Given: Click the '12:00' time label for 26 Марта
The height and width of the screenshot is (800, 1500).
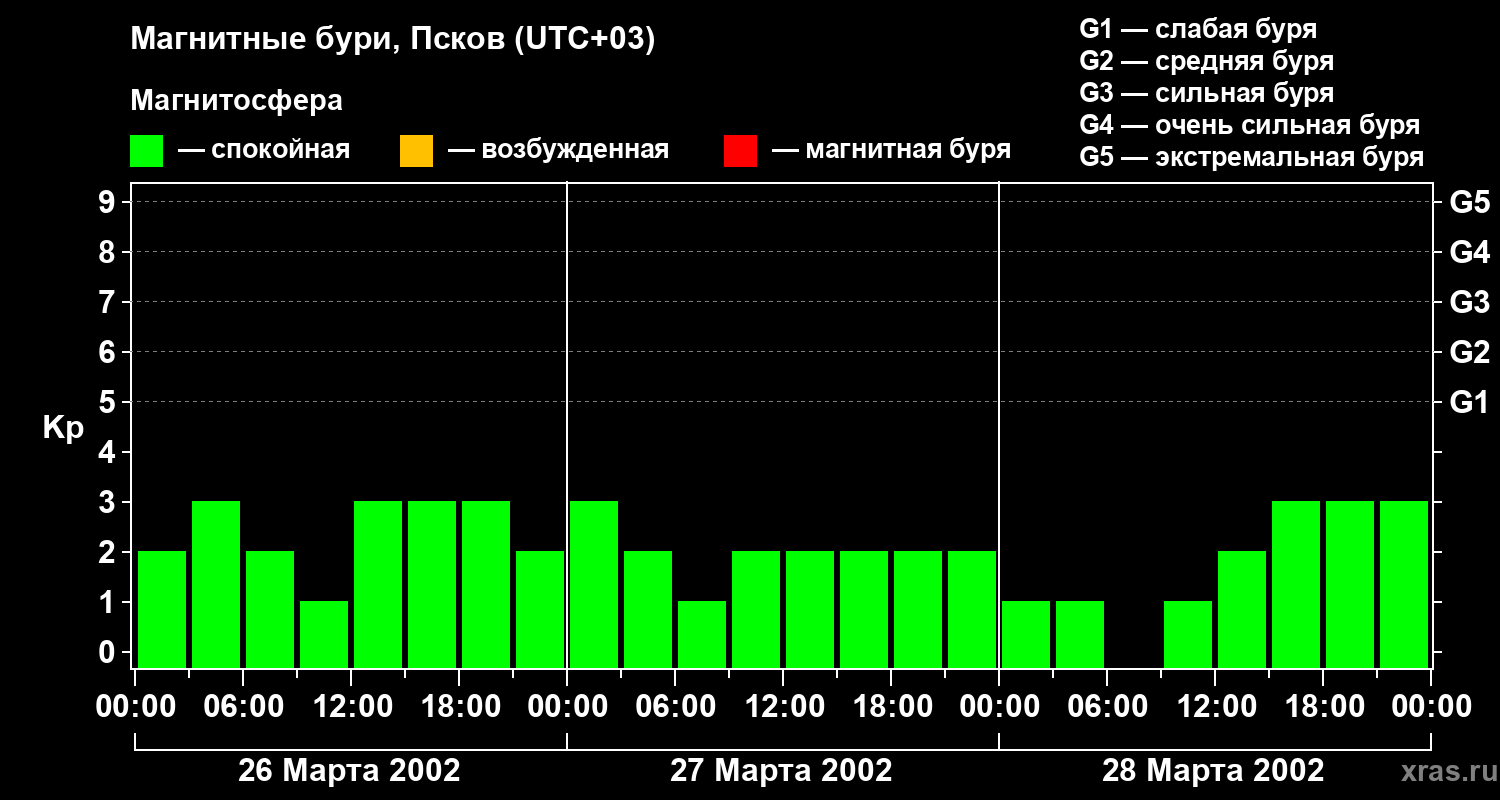Looking at the screenshot, I should click(x=351, y=707).
